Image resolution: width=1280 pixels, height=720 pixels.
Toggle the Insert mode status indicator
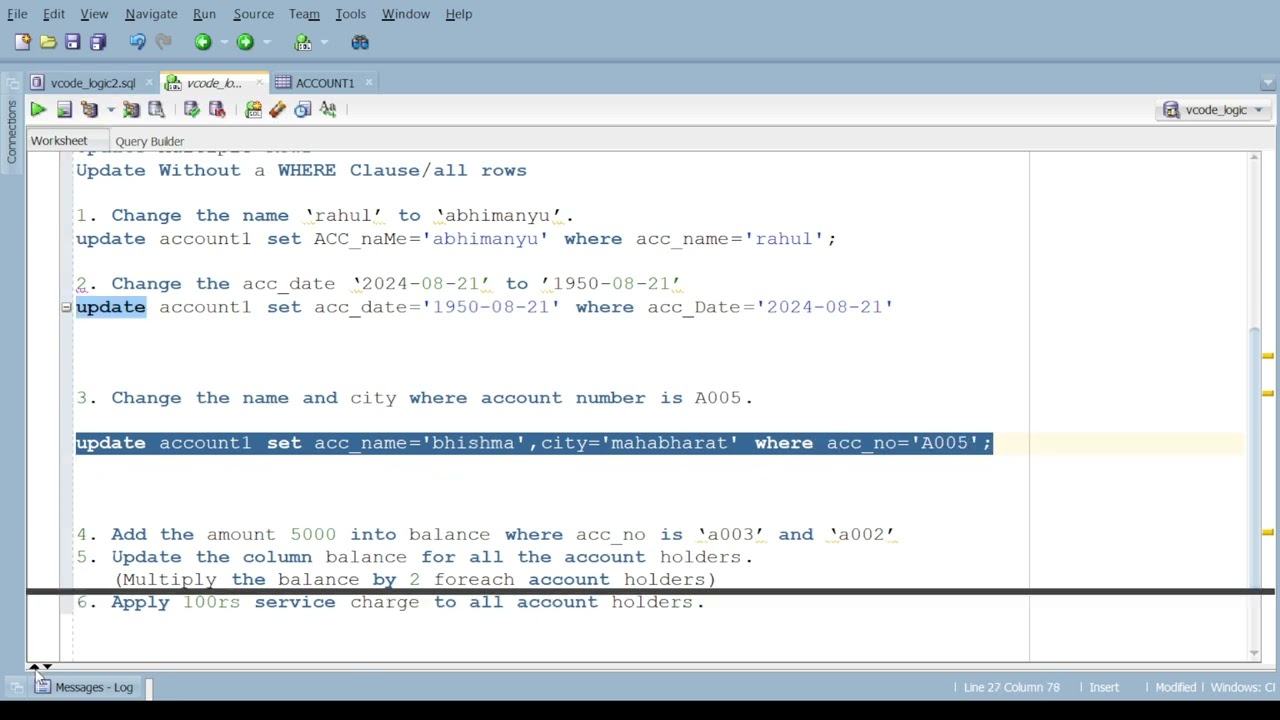tap(1104, 687)
